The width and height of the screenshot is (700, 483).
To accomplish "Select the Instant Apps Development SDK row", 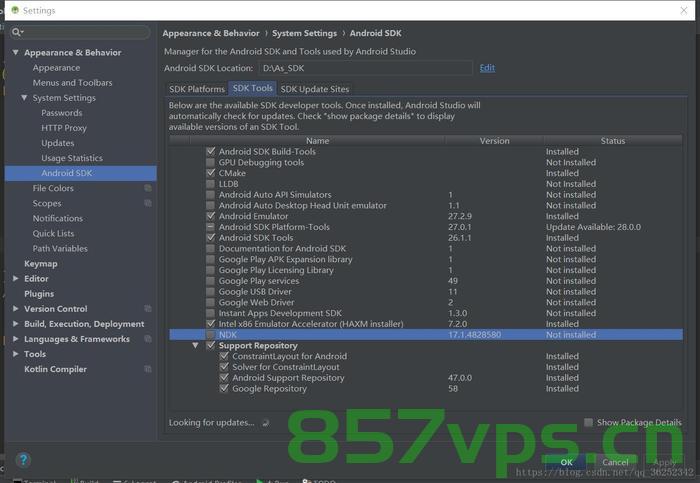I will point(425,313).
